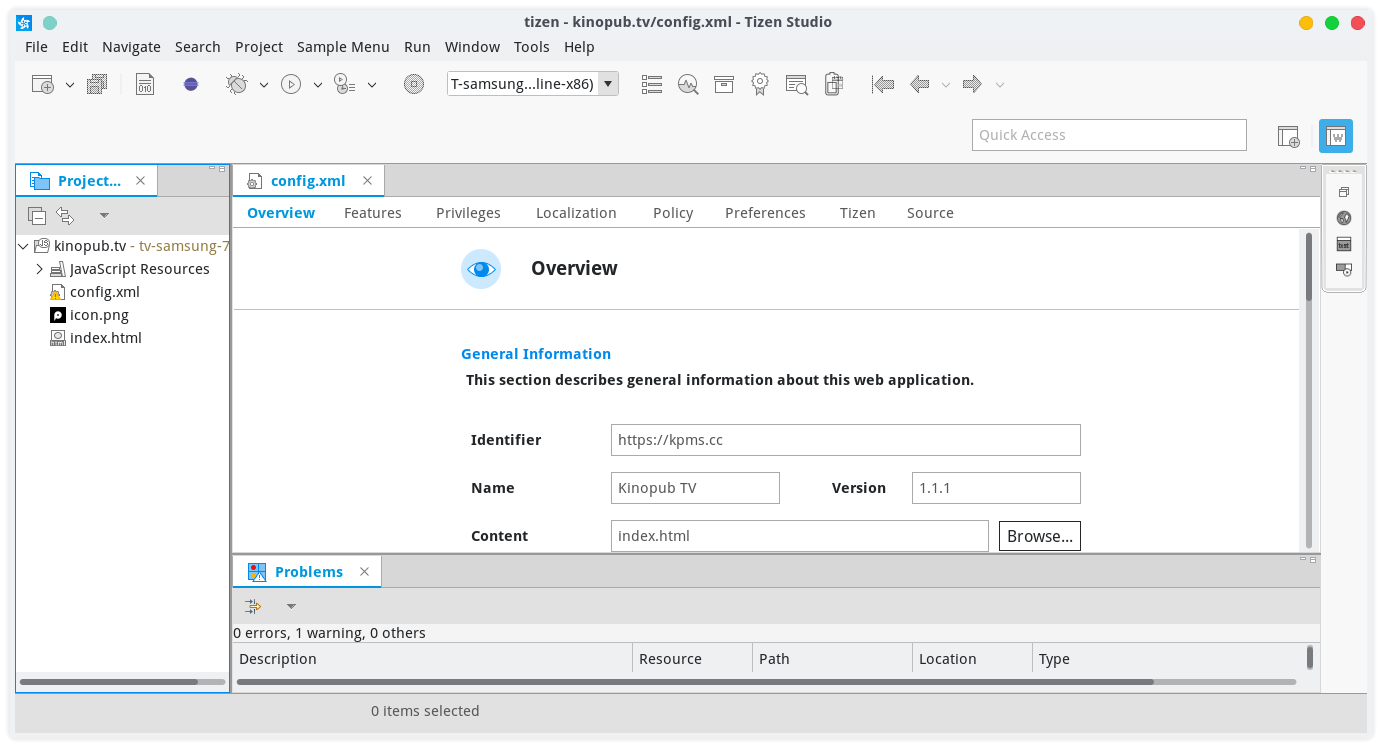Click the Run with list external tools icon
Screen dimensions: 1382x748
pos(345,85)
